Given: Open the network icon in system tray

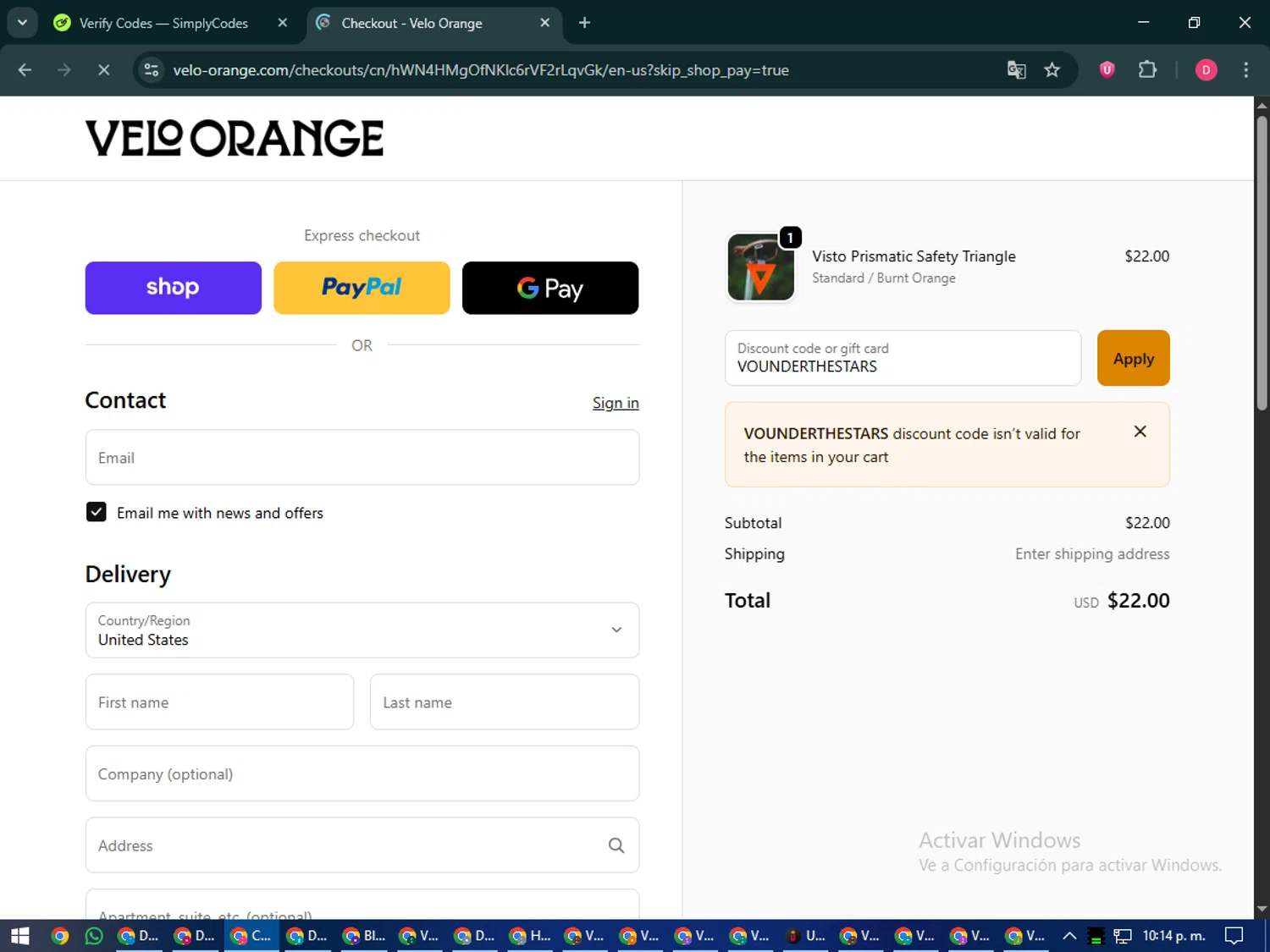Looking at the screenshot, I should pyautogui.click(x=1123, y=936).
